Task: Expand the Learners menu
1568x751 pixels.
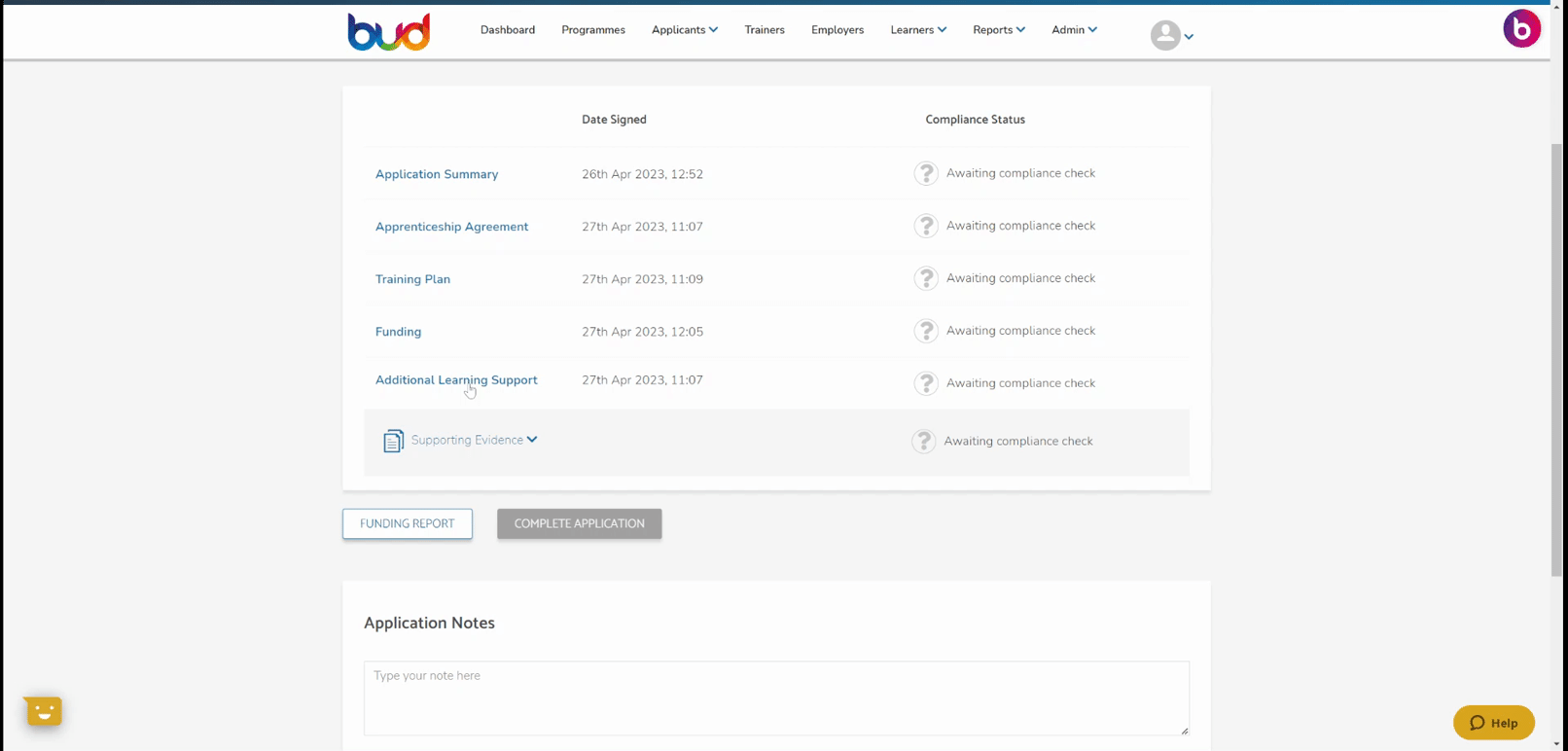Action: coord(918,30)
